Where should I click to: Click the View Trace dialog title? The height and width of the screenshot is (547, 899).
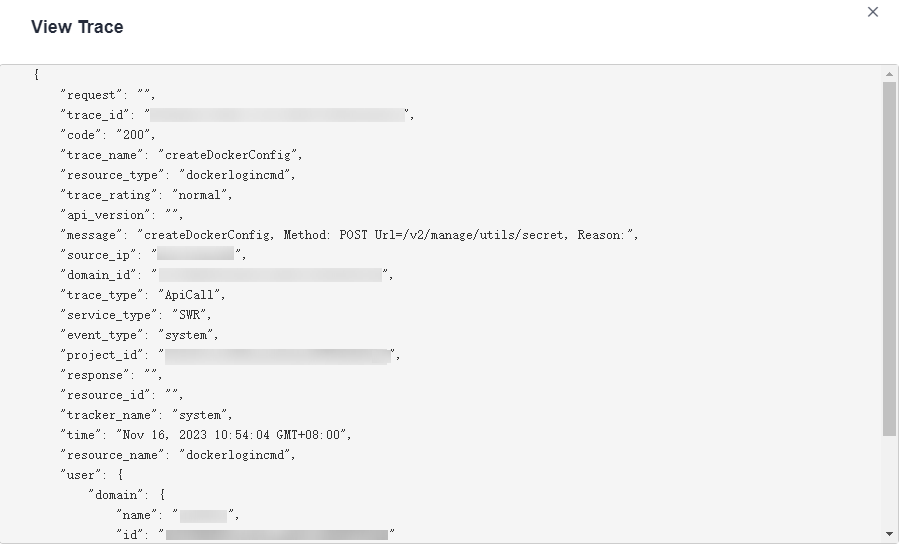(77, 27)
